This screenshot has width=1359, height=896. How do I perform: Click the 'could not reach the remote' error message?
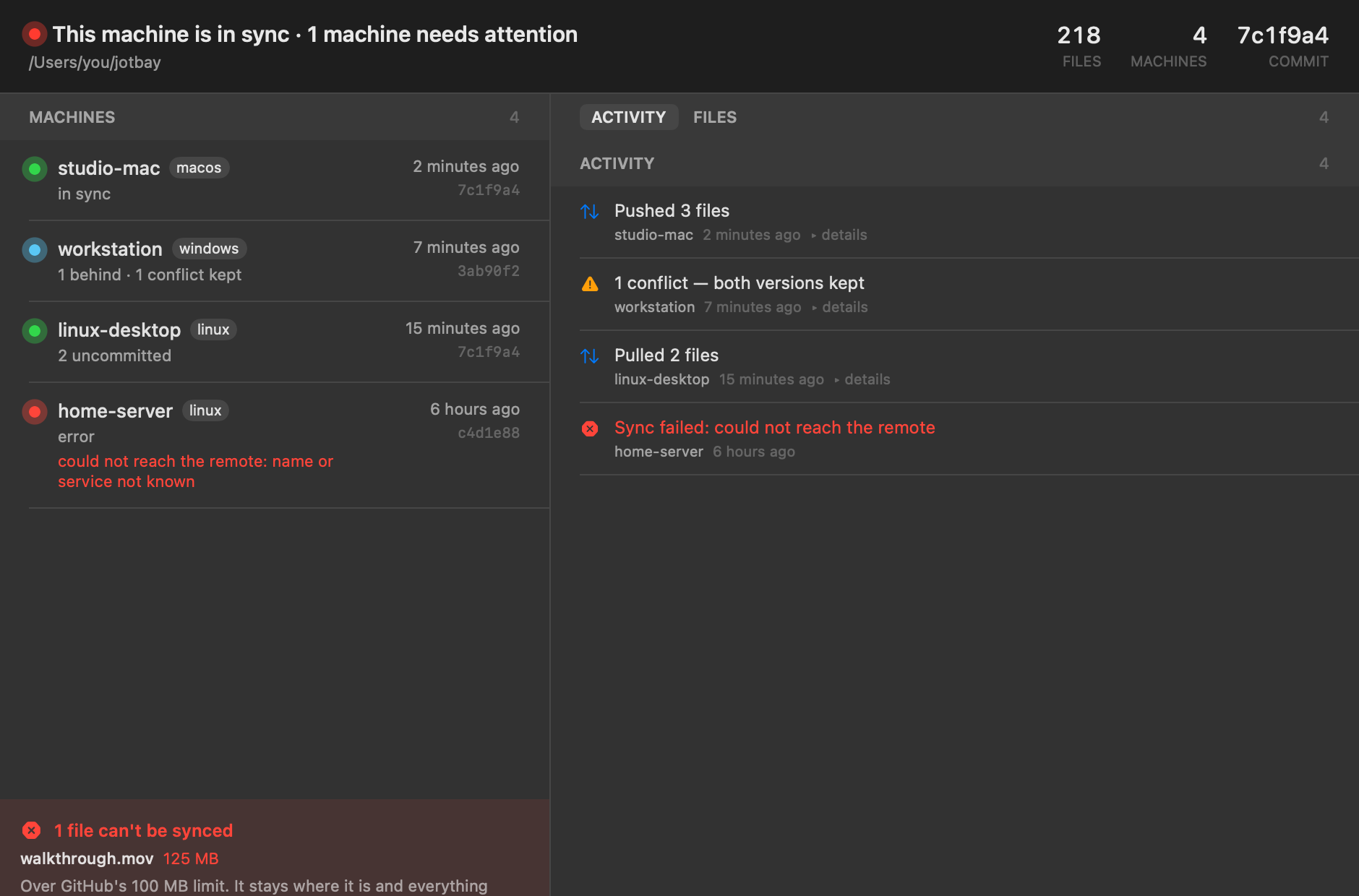(196, 471)
